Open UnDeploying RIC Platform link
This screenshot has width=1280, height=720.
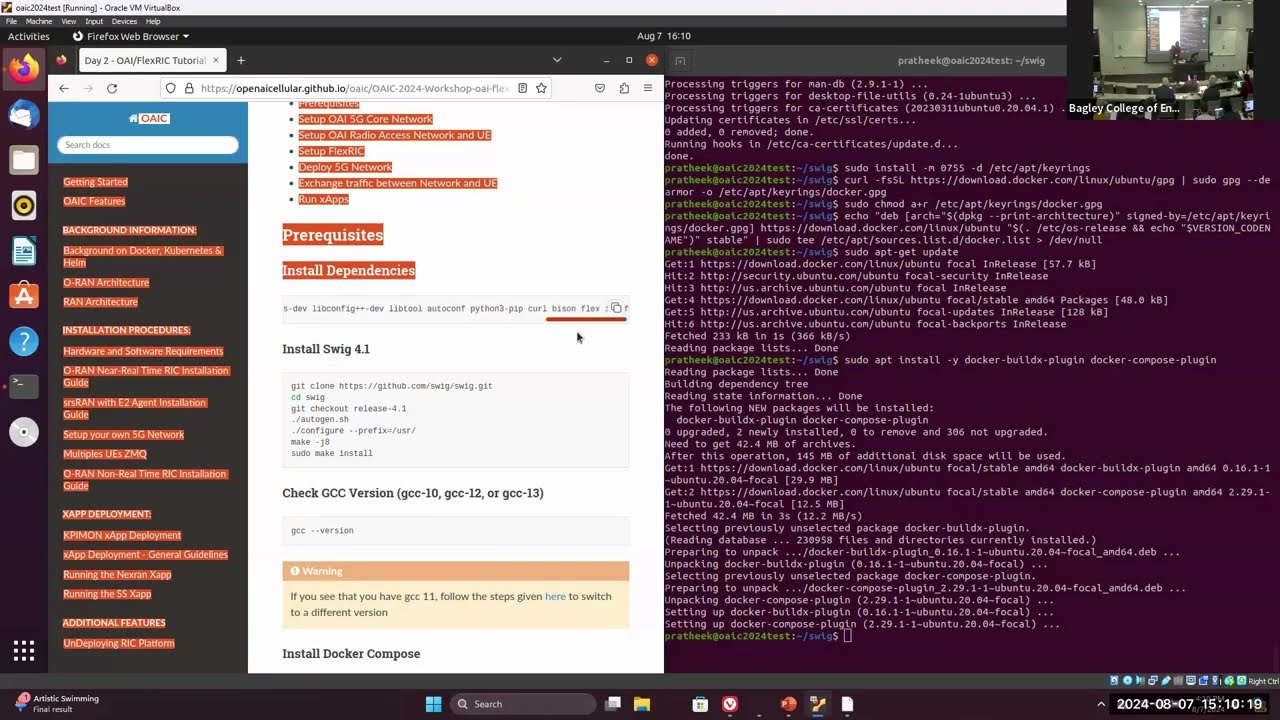tap(119, 643)
